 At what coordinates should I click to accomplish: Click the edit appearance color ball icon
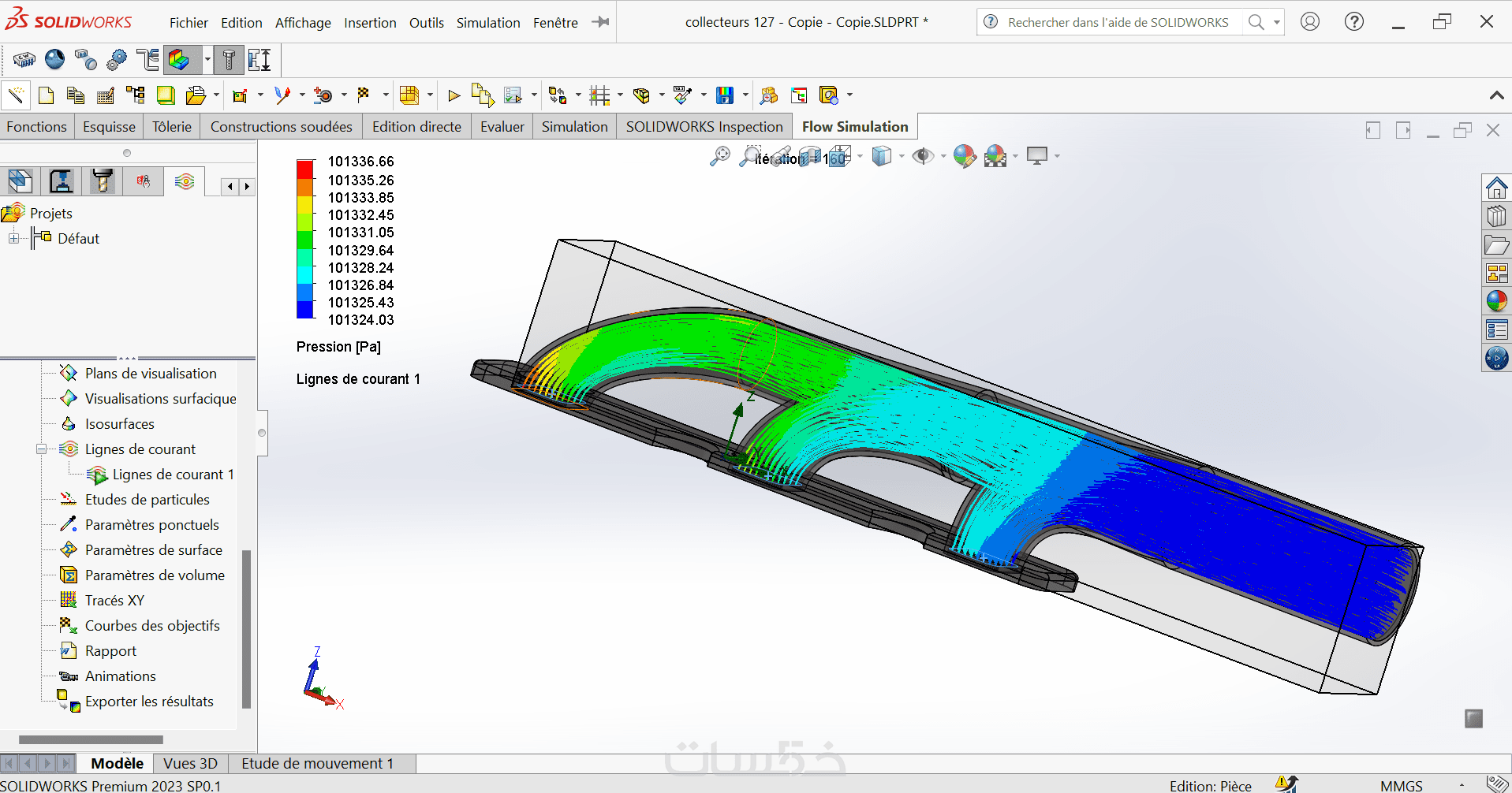click(x=964, y=156)
